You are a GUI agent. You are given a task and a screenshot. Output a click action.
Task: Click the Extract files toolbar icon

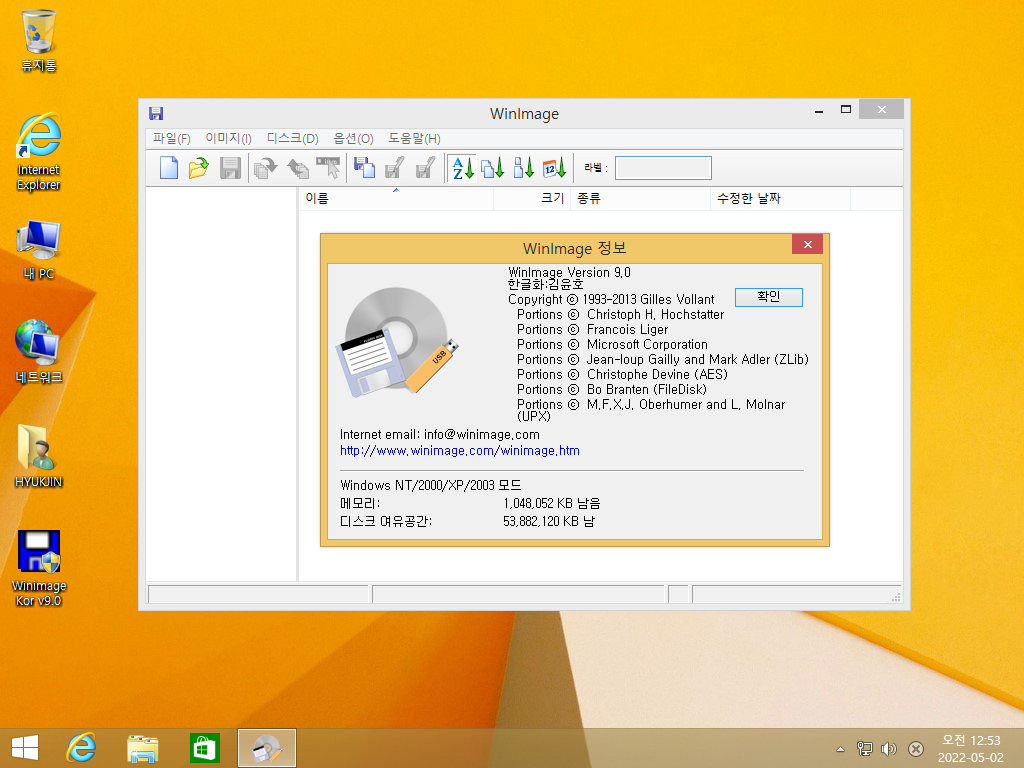point(298,168)
